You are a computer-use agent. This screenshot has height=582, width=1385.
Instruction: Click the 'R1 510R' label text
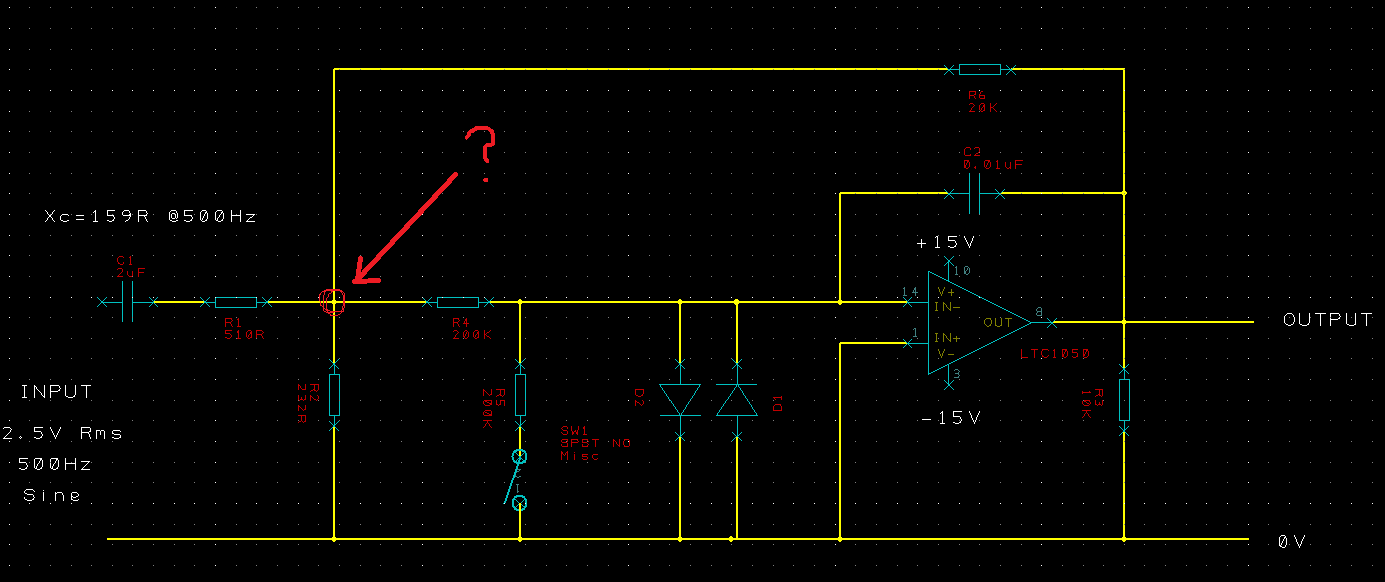[x=244, y=328]
